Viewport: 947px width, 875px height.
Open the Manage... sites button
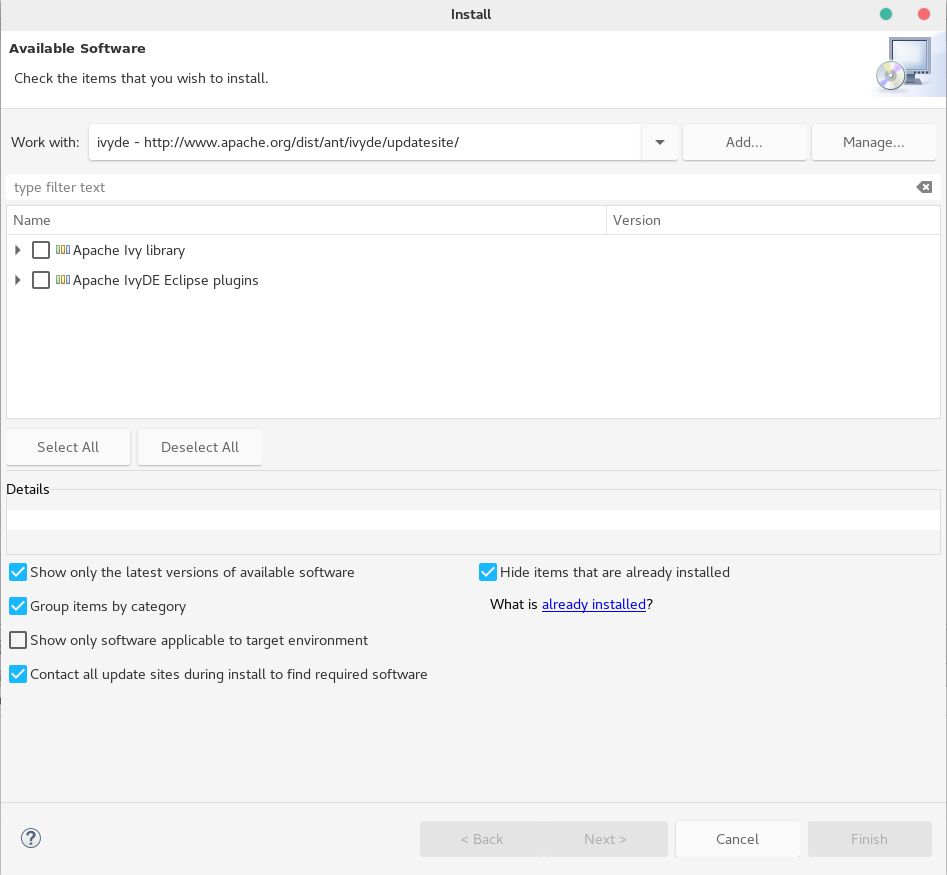tap(873, 143)
